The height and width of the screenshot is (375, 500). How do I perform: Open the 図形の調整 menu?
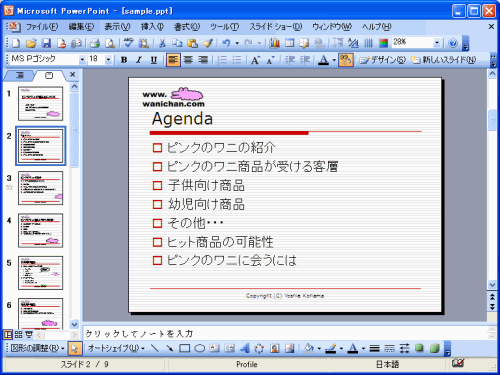click(37, 348)
